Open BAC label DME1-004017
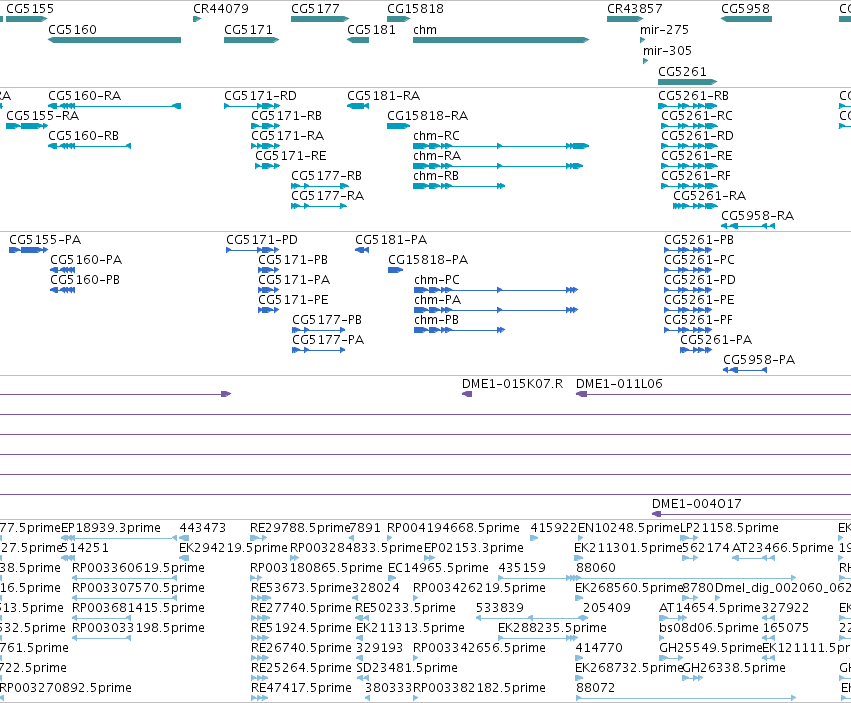The width and height of the screenshot is (851, 703). pyautogui.click(x=696, y=504)
